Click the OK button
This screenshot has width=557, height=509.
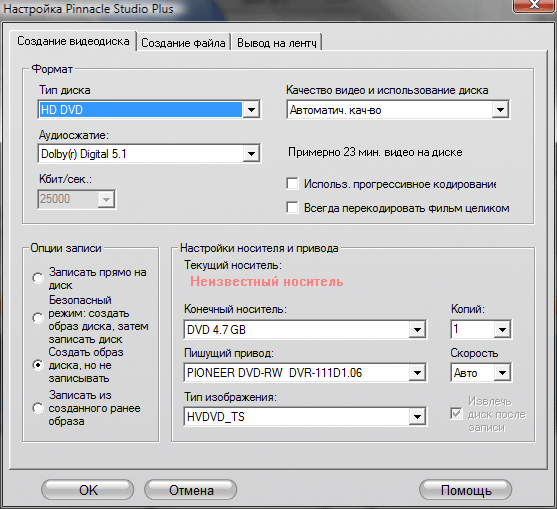(x=88, y=490)
